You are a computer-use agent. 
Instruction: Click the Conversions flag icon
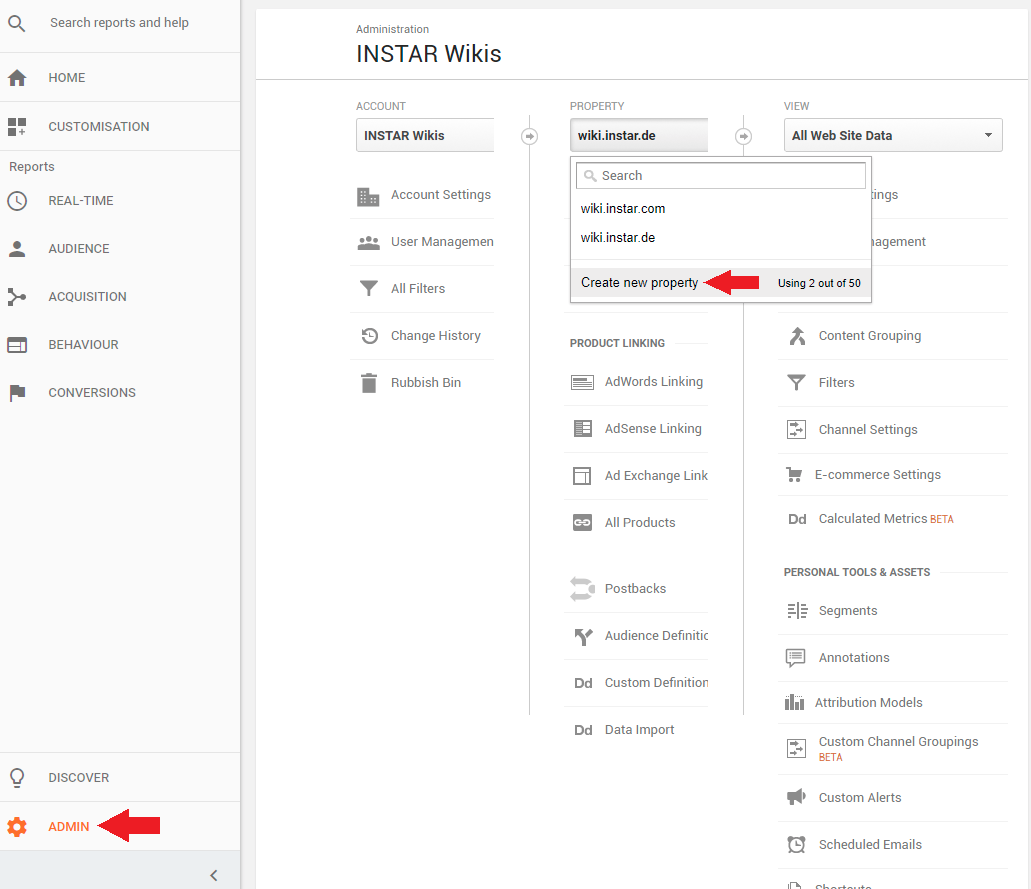tap(17, 393)
